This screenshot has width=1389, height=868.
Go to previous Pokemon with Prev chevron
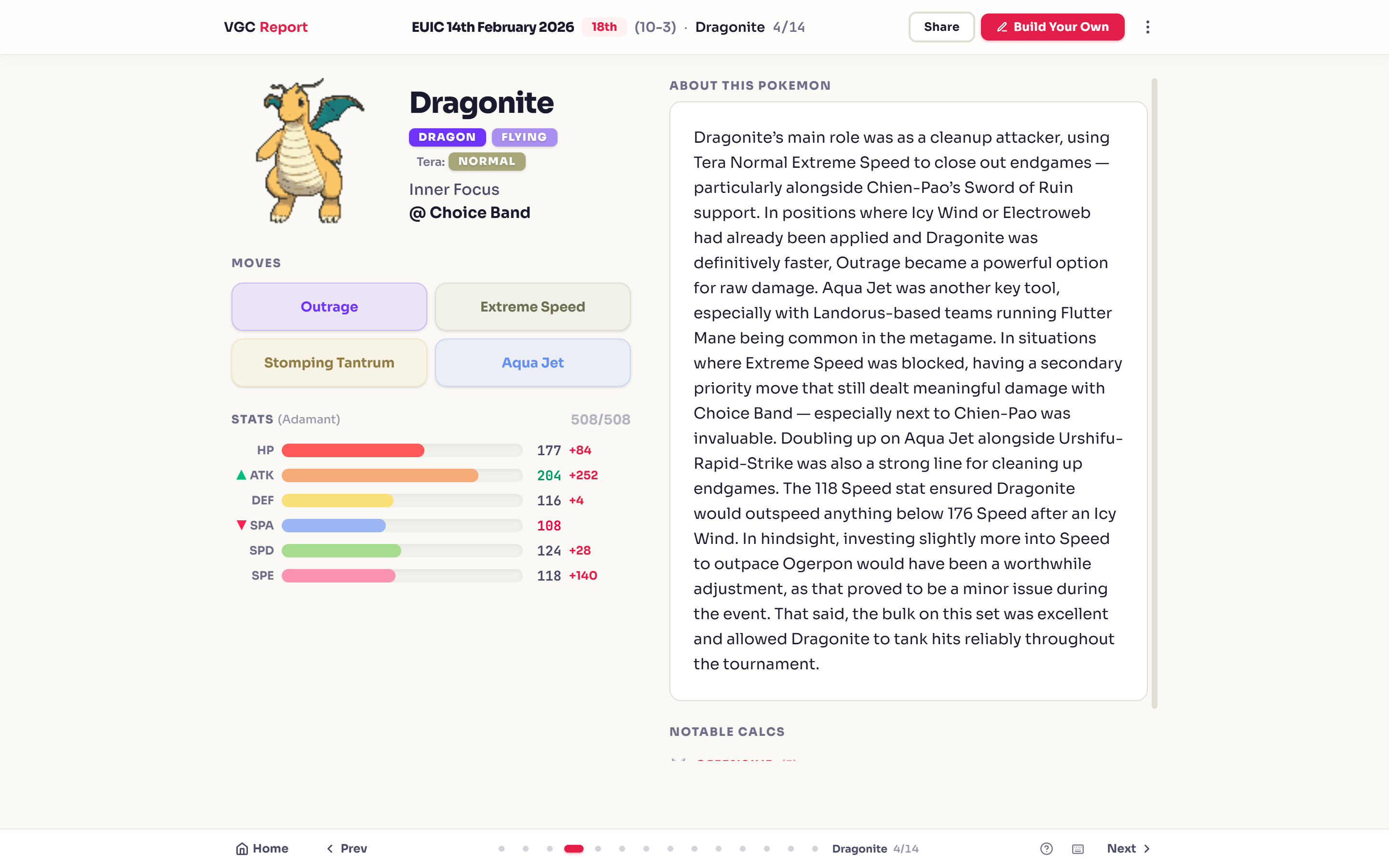330,849
